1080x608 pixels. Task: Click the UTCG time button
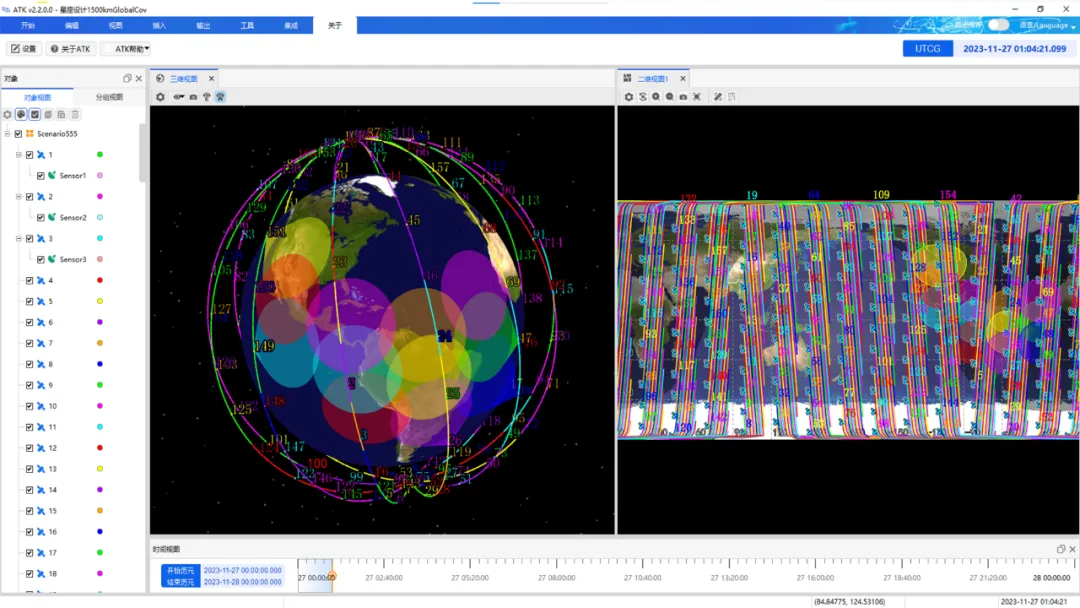pos(927,48)
